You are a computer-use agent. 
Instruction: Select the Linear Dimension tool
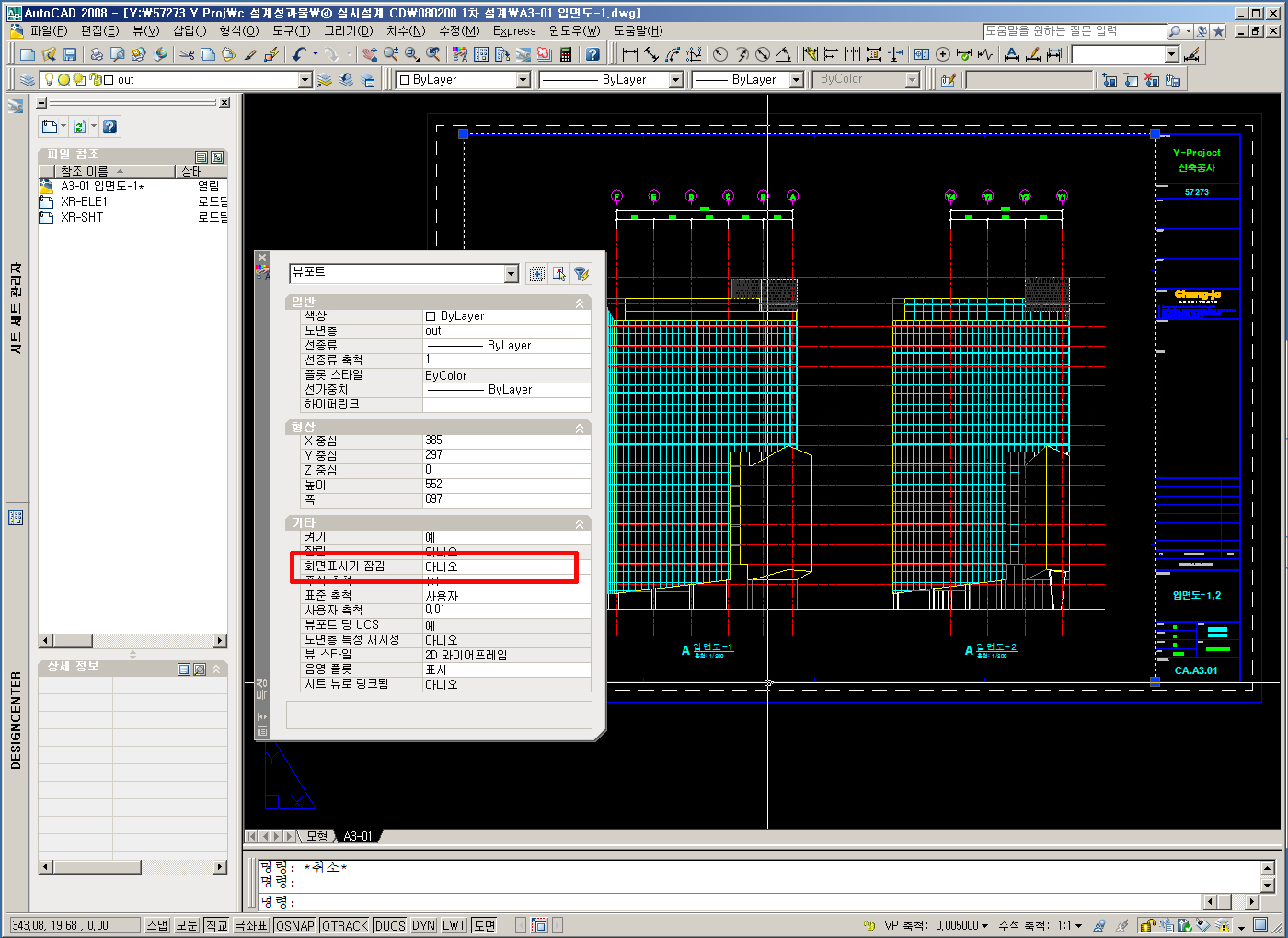point(630,55)
